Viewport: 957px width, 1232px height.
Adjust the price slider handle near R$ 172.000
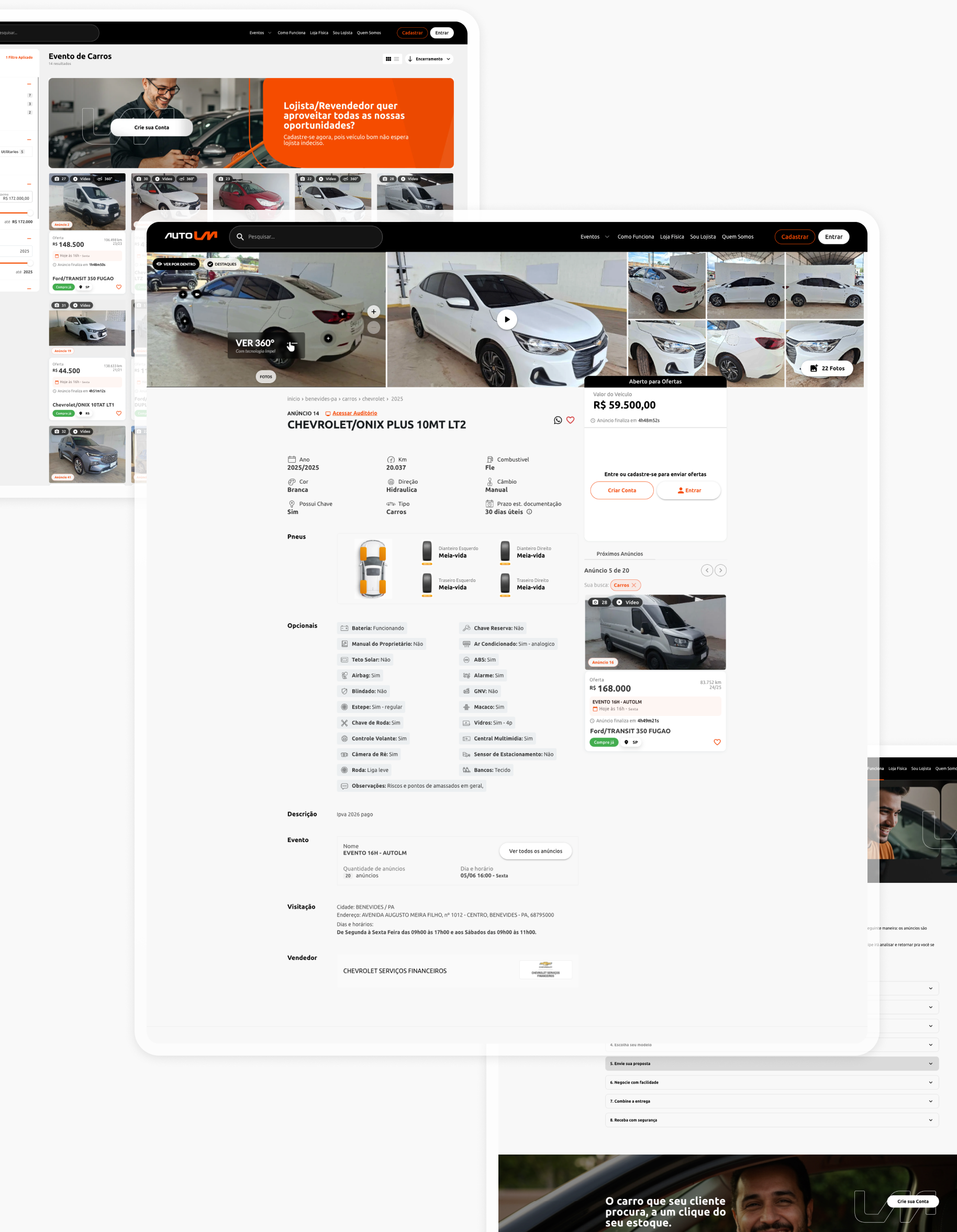pos(30,213)
